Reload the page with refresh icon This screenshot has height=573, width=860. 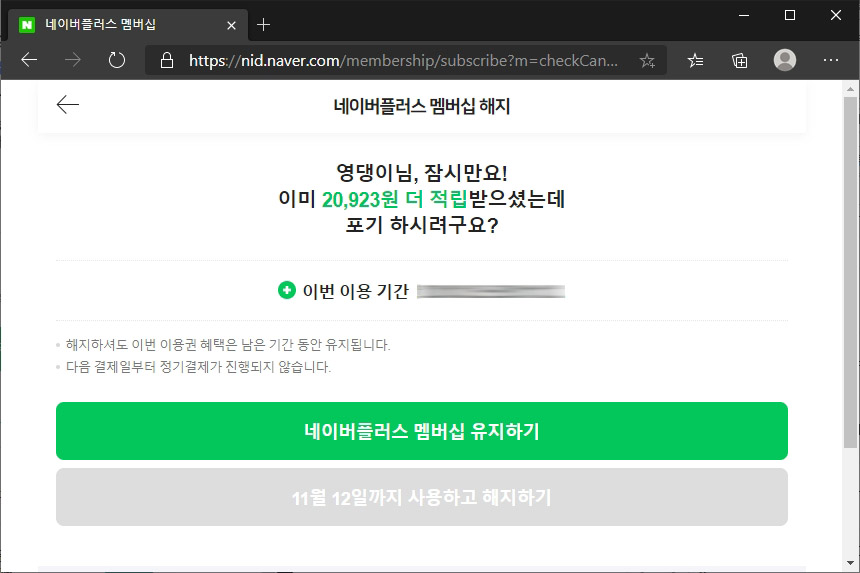pyautogui.click(x=116, y=60)
